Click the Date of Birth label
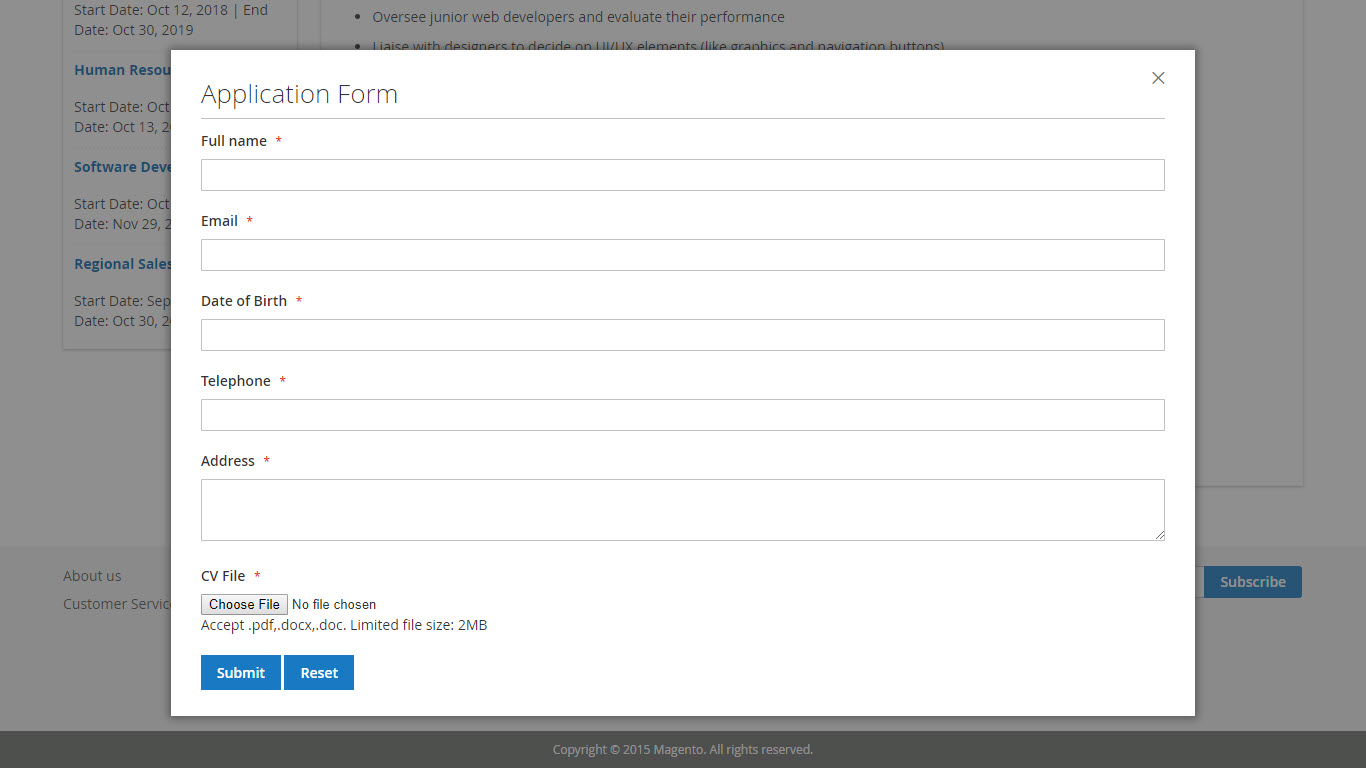The width and height of the screenshot is (1366, 768). (x=244, y=301)
